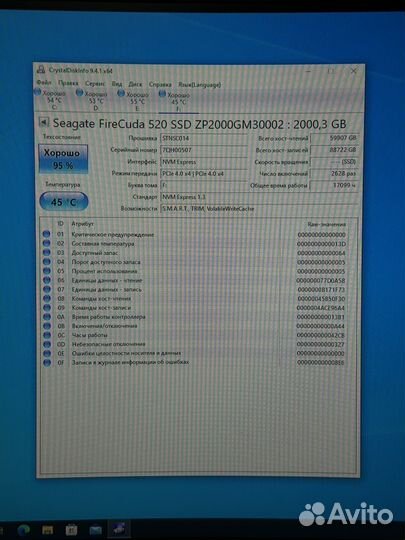The width and height of the screenshot is (405, 540).
Task: Click the Raw-значения column header
Action: pos(326,224)
